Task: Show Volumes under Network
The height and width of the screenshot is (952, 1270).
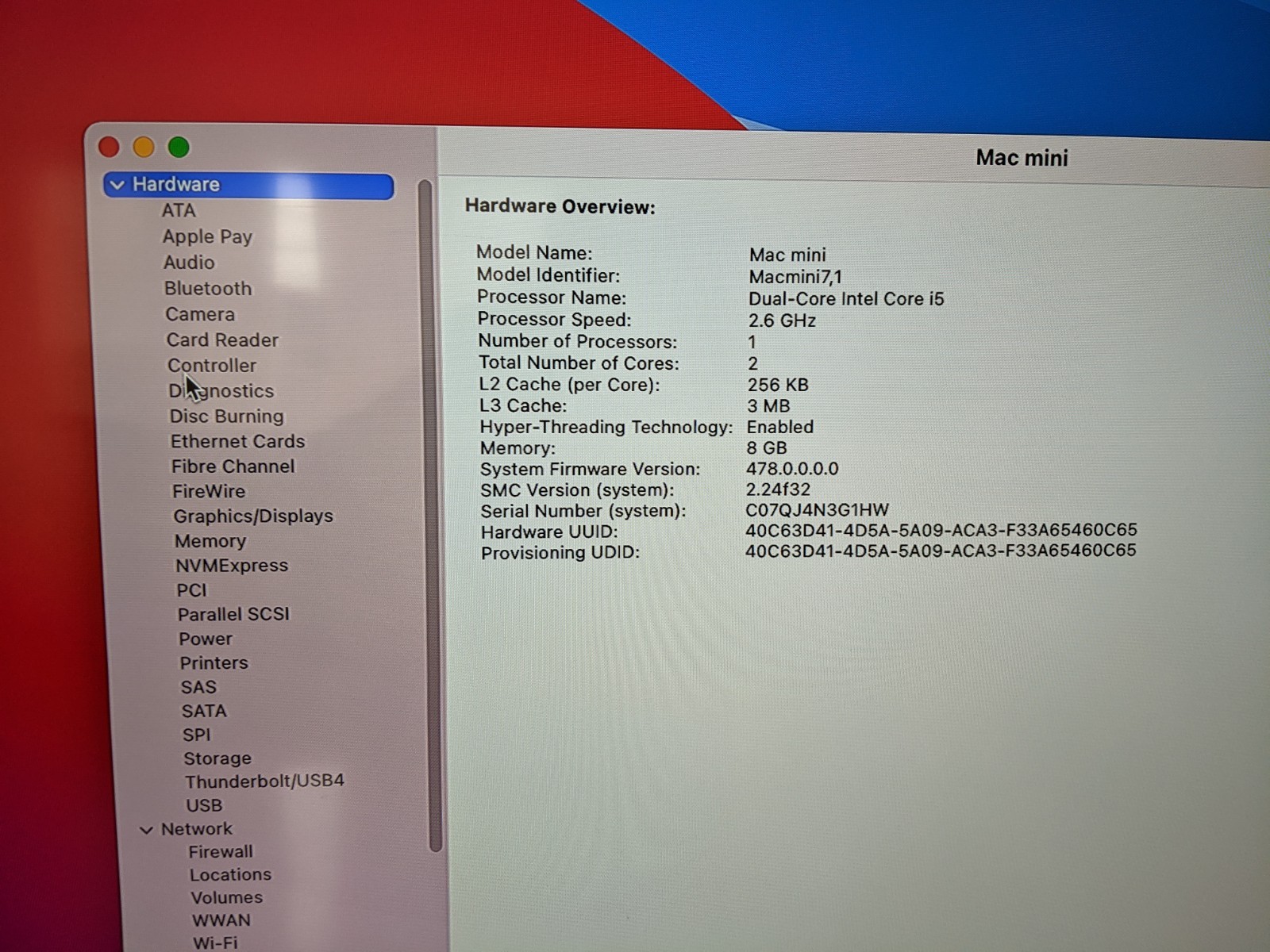Action: click(226, 898)
